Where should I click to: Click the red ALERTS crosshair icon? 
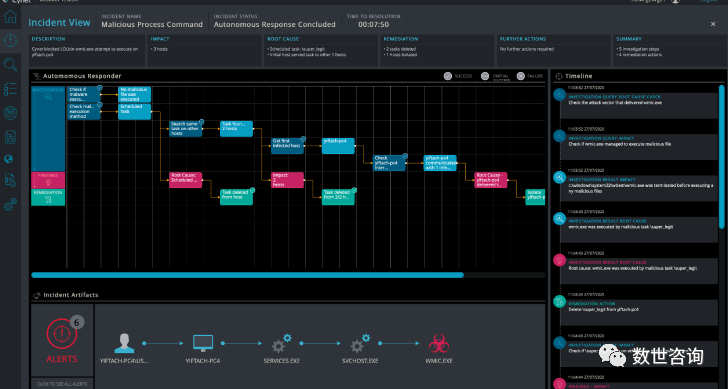(x=61, y=334)
